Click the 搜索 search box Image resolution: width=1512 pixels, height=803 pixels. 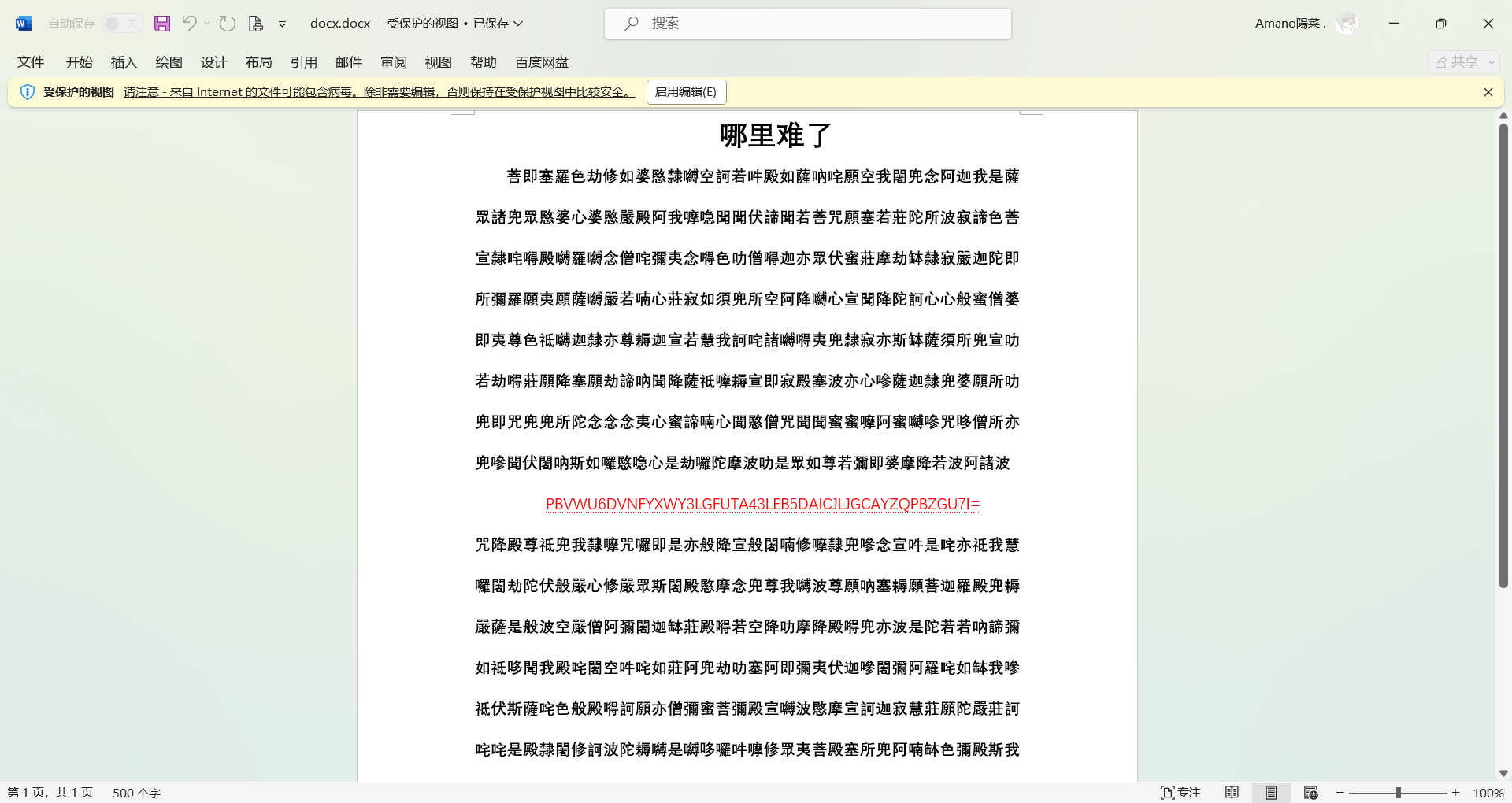coord(807,24)
